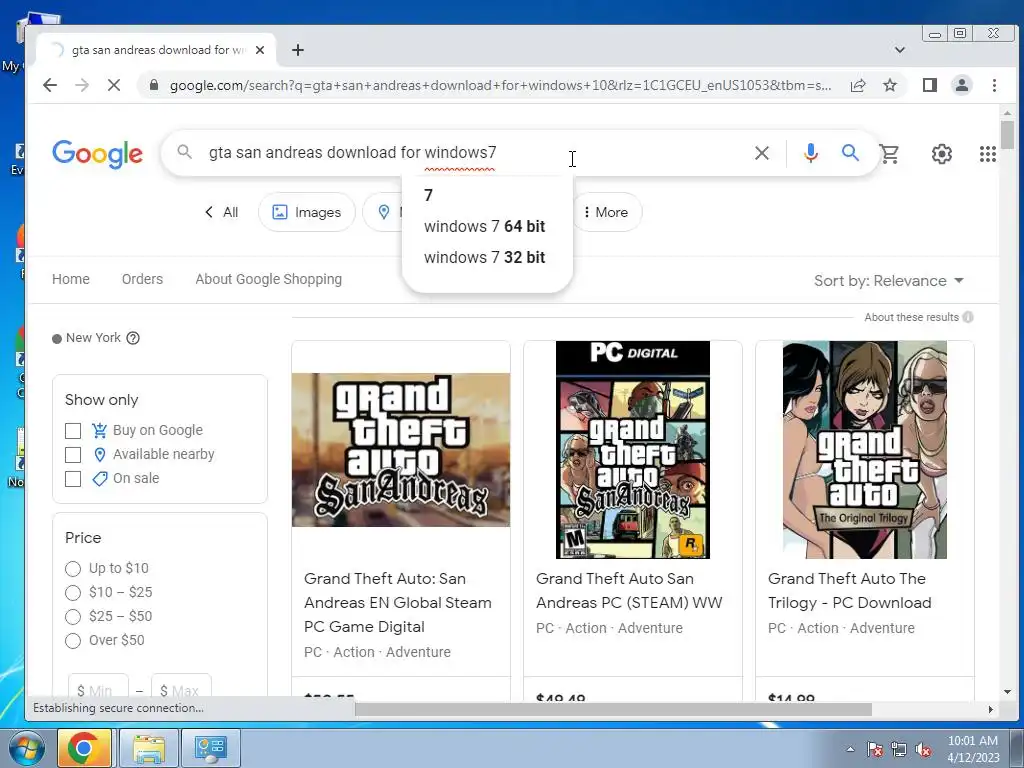Screen dimensions: 1024x768
Task: Click the New York location help icon
Action: (133, 338)
